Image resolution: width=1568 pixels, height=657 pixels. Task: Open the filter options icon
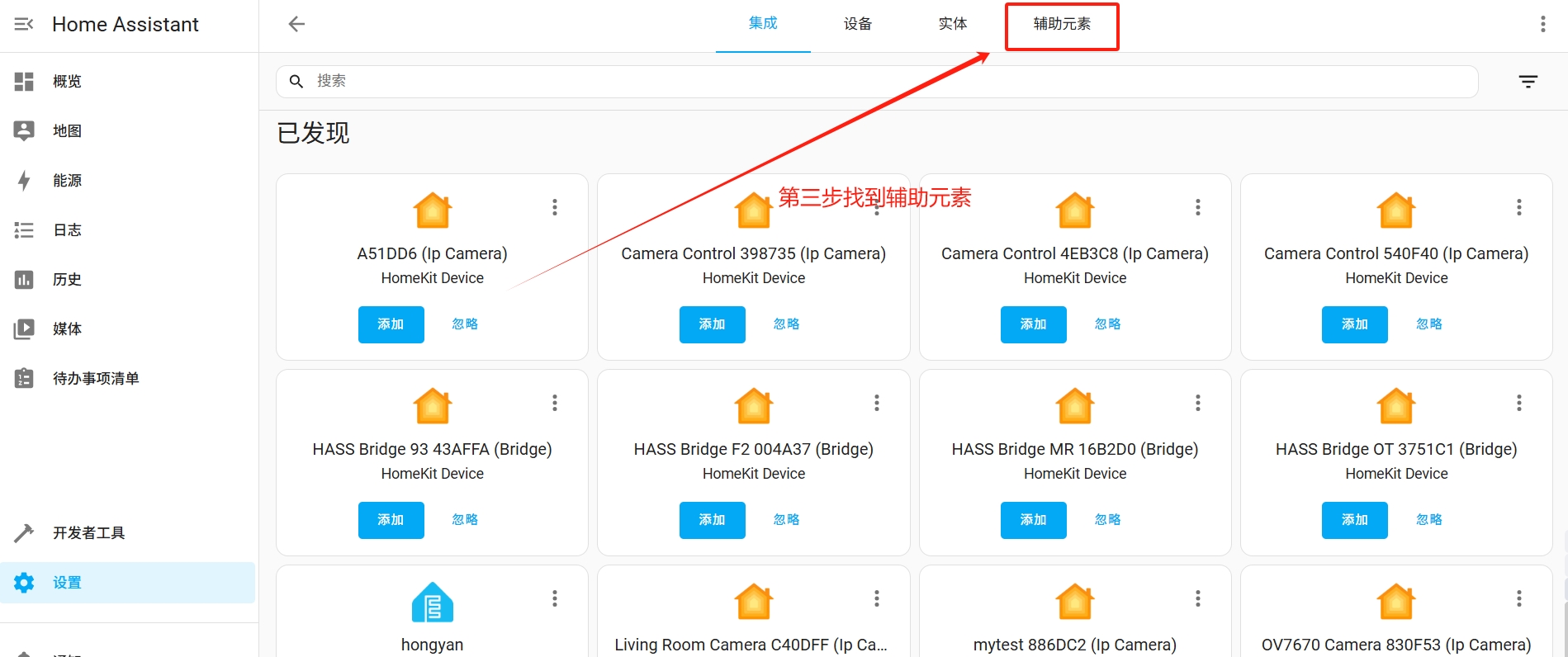click(x=1528, y=81)
